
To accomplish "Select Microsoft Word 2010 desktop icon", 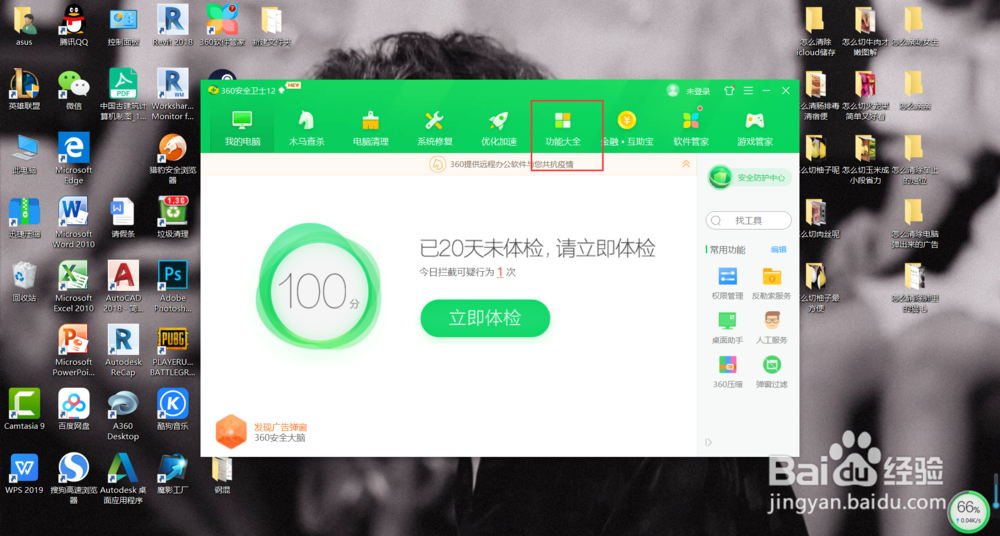I will coord(74,222).
